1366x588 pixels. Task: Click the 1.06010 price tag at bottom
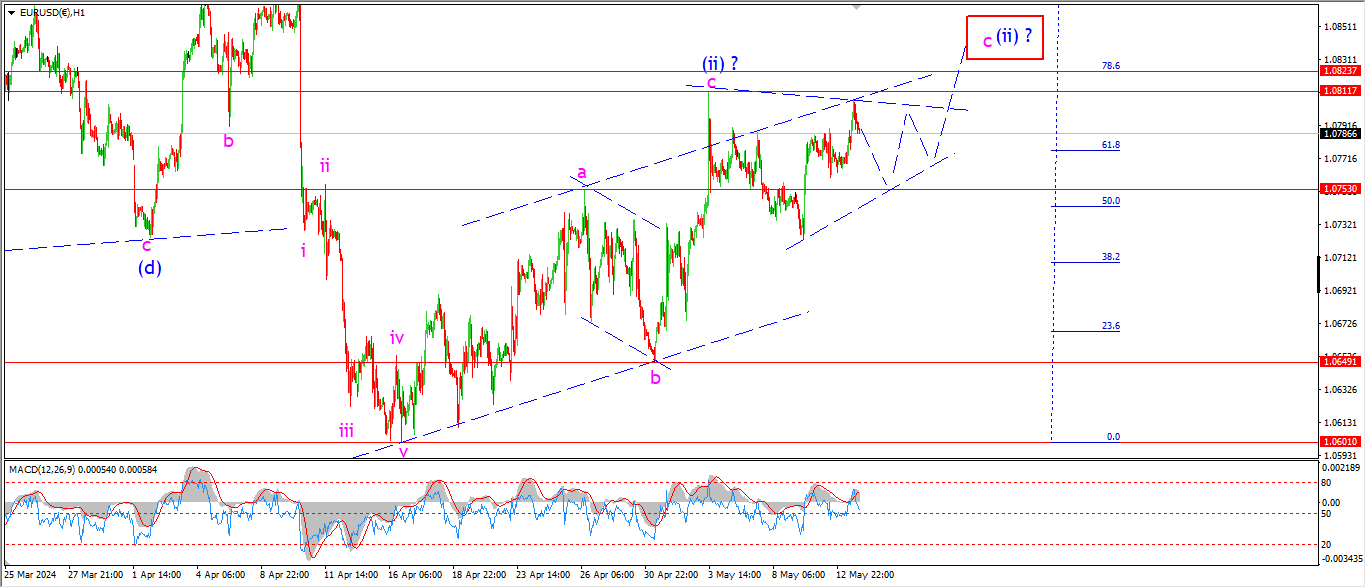click(1340, 441)
